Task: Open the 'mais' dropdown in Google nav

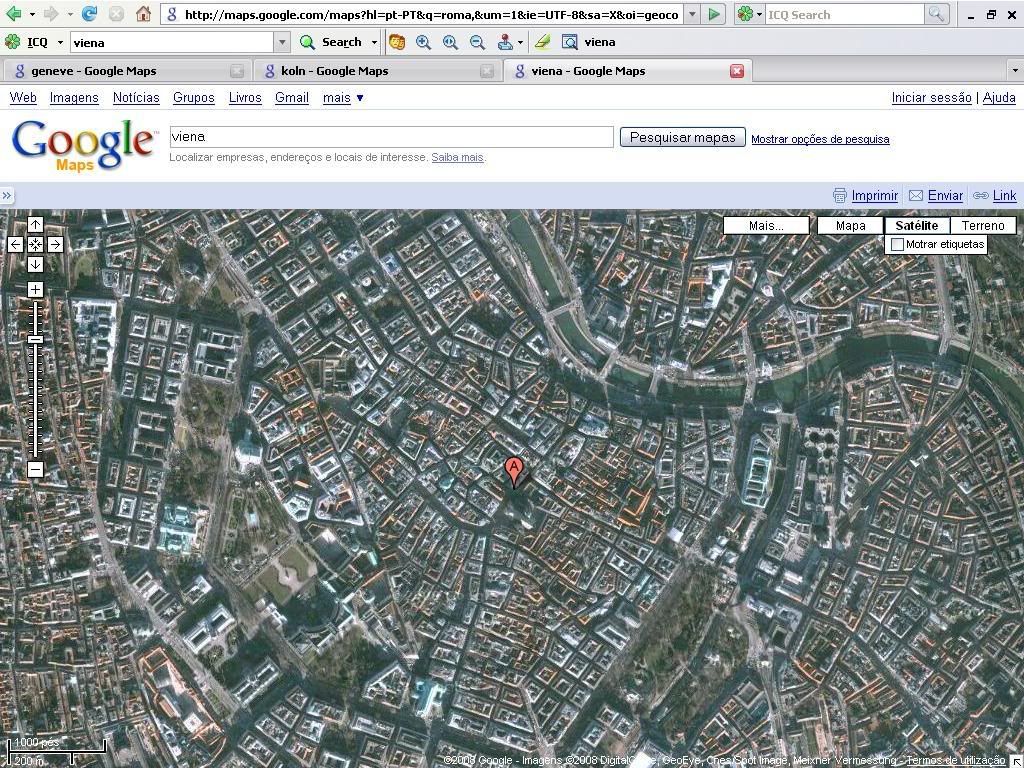Action: tap(343, 98)
